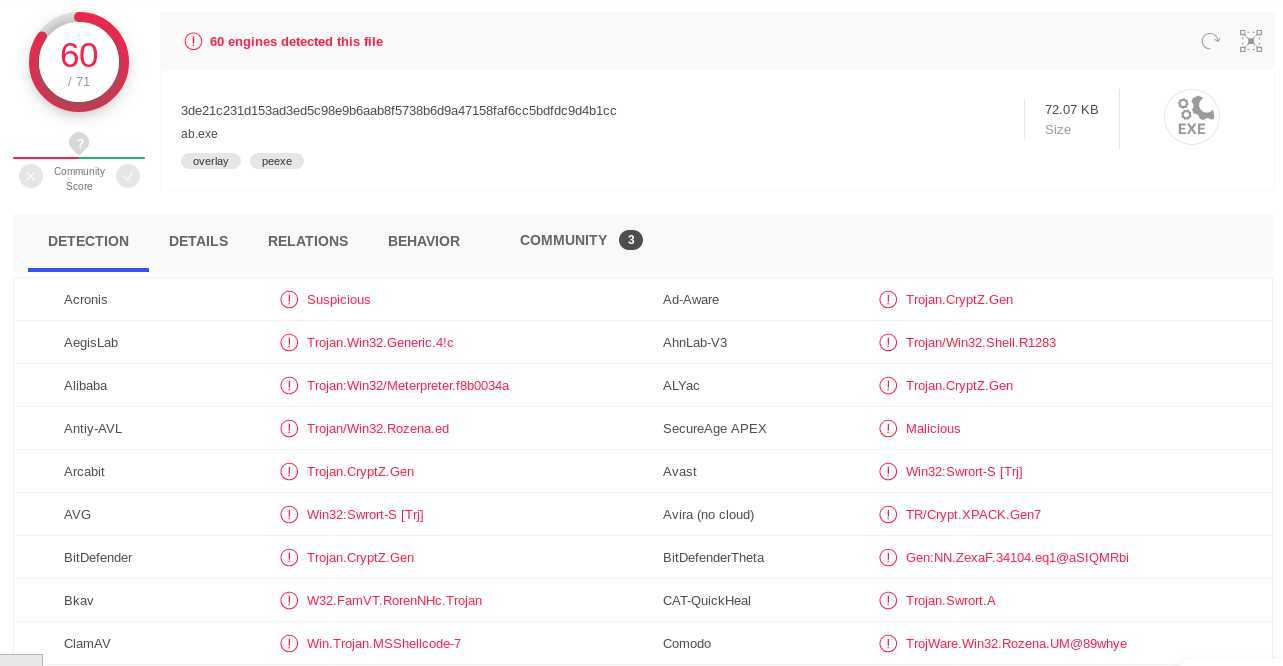Click the community score question mark
Screen dimensions: 1283x666
click(79, 143)
